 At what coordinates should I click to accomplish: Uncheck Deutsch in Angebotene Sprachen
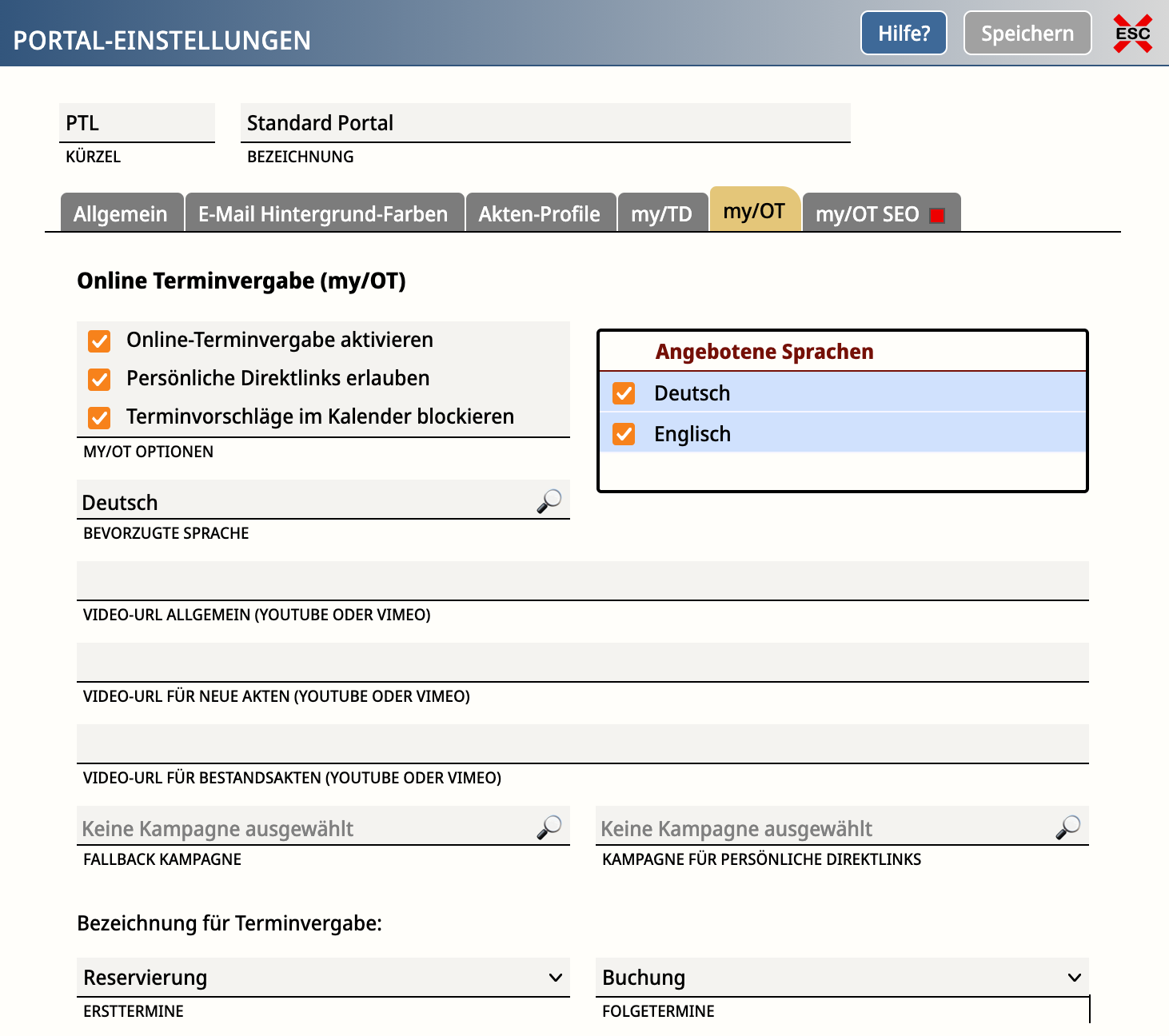[x=624, y=393]
